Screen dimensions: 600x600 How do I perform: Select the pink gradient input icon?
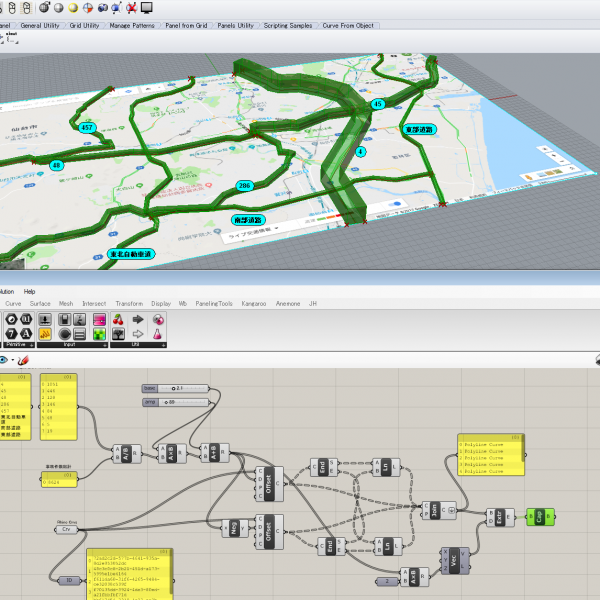tap(99, 319)
